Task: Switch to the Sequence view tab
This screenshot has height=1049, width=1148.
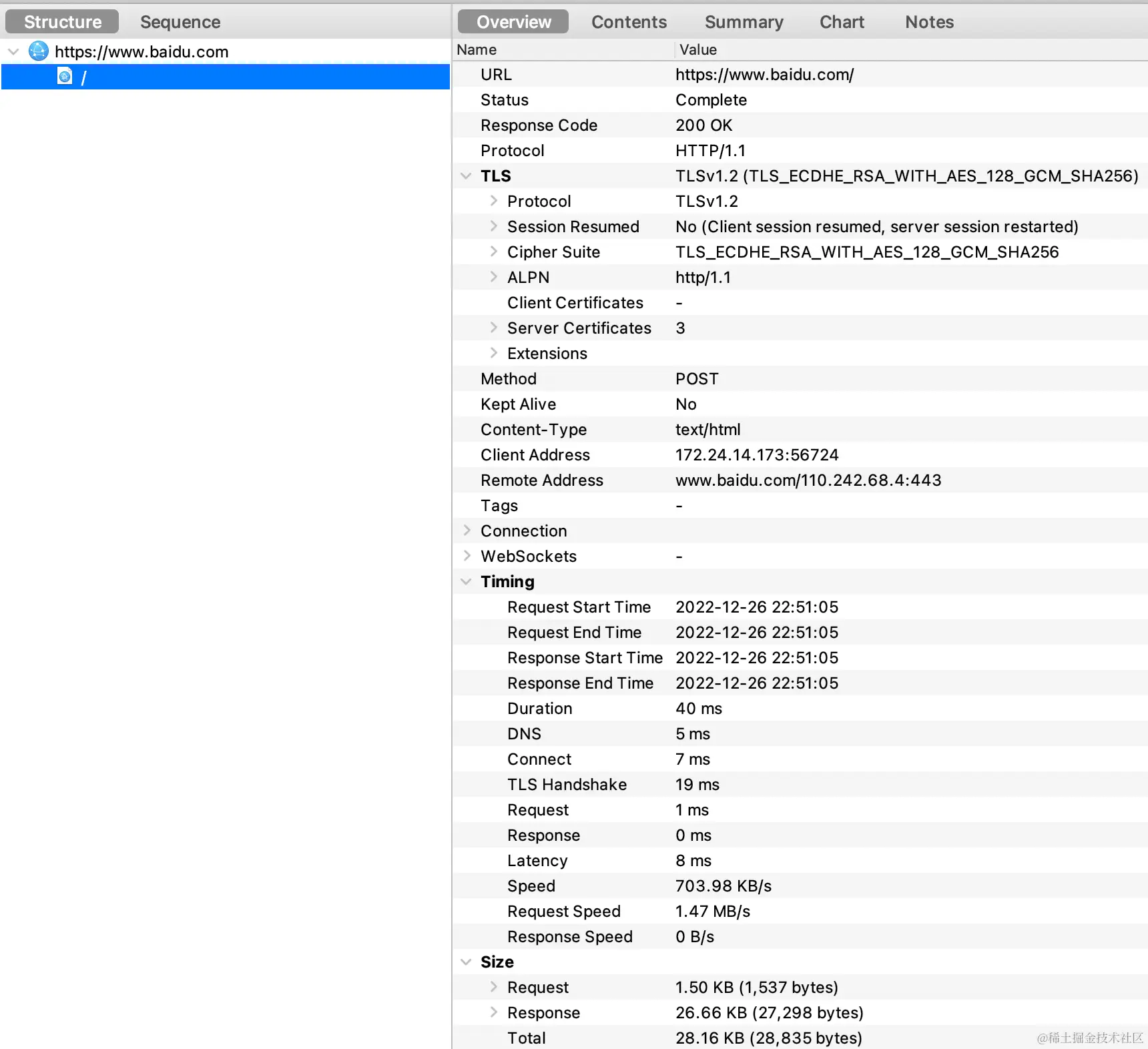Action: pyautogui.click(x=180, y=21)
